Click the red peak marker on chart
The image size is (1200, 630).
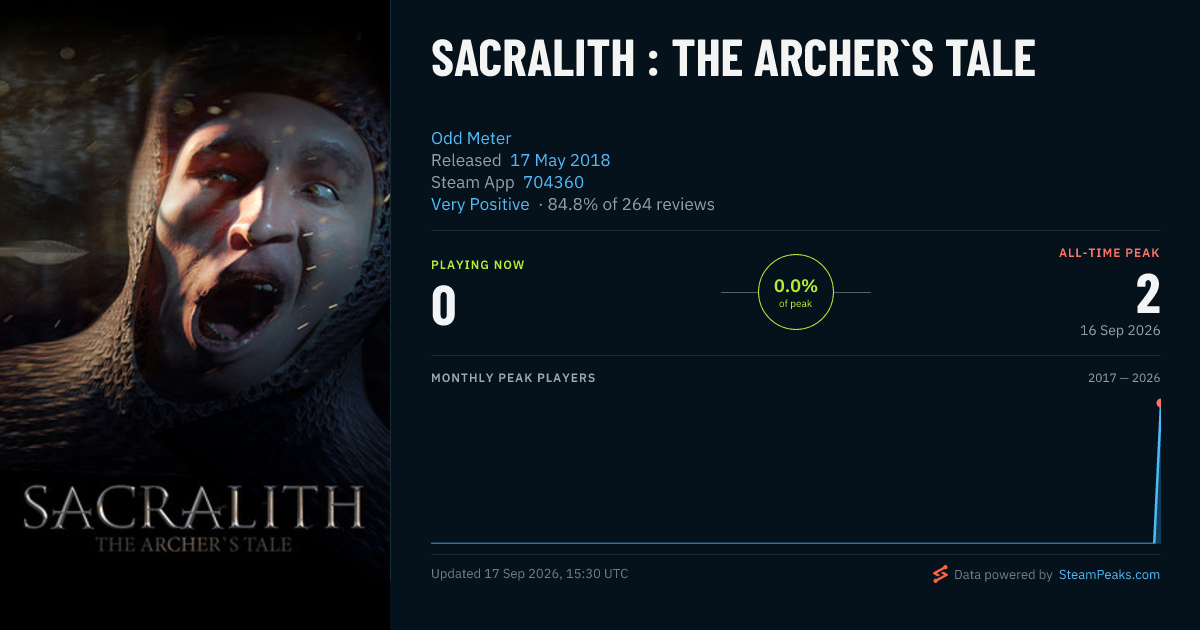coord(1160,403)
